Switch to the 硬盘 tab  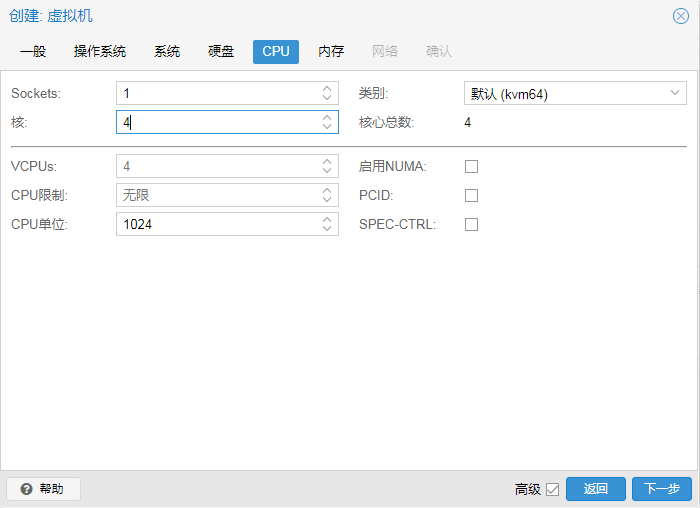coord(221,51)
